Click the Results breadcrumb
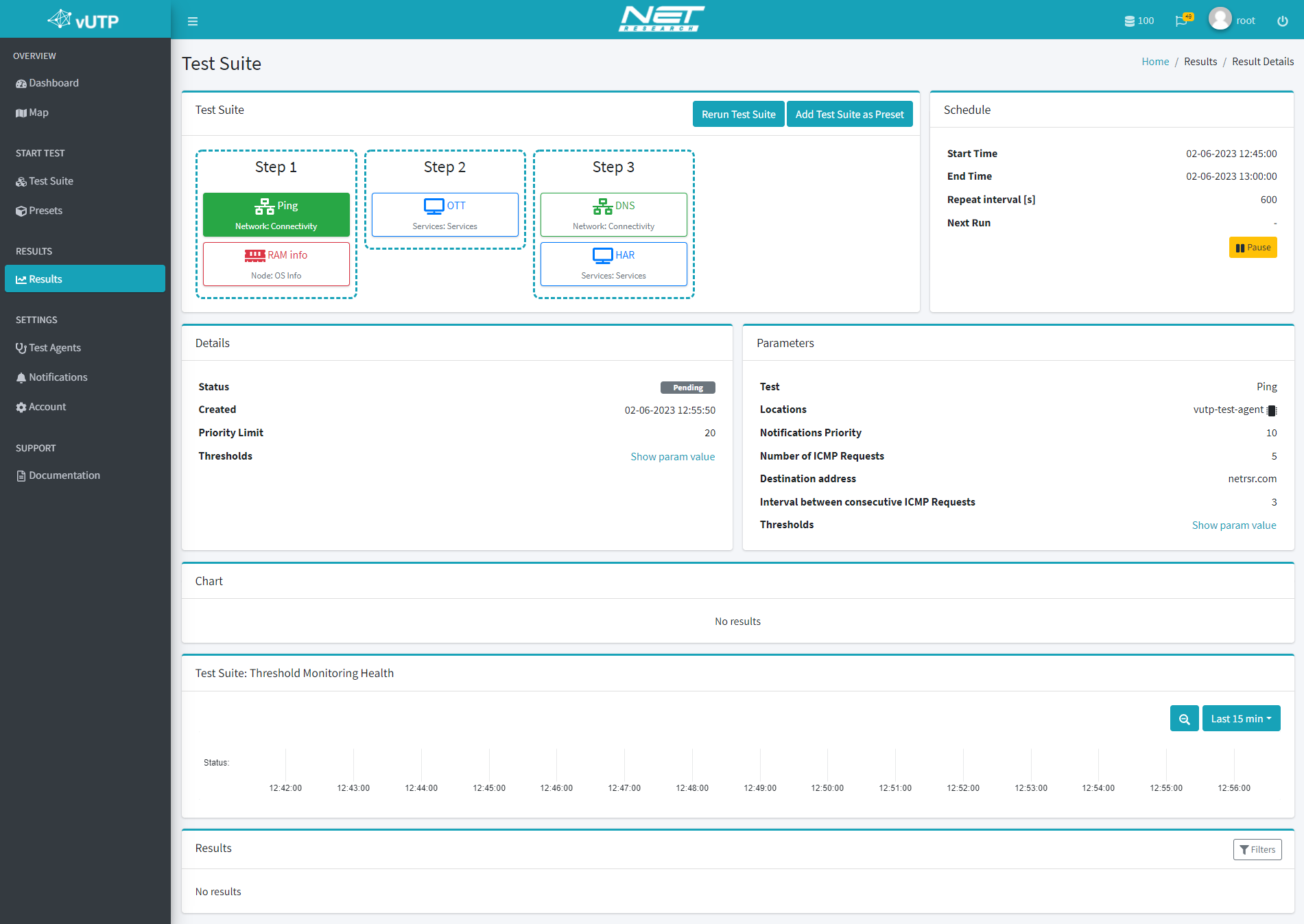Screen dimensions: 1304x924 tap(1200, 62)
